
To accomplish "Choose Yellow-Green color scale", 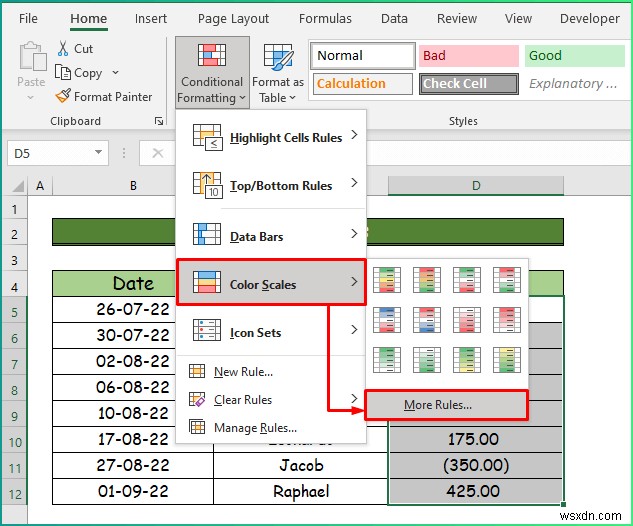I will [x=507, y=360].
